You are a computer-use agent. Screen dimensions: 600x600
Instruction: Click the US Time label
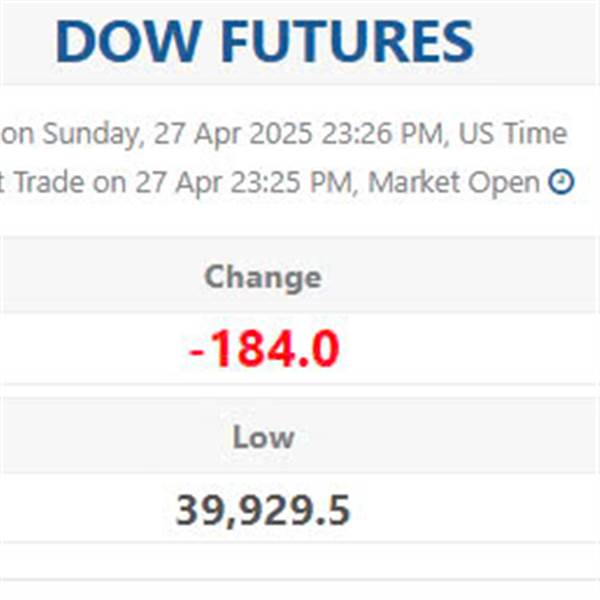point(512,133)
